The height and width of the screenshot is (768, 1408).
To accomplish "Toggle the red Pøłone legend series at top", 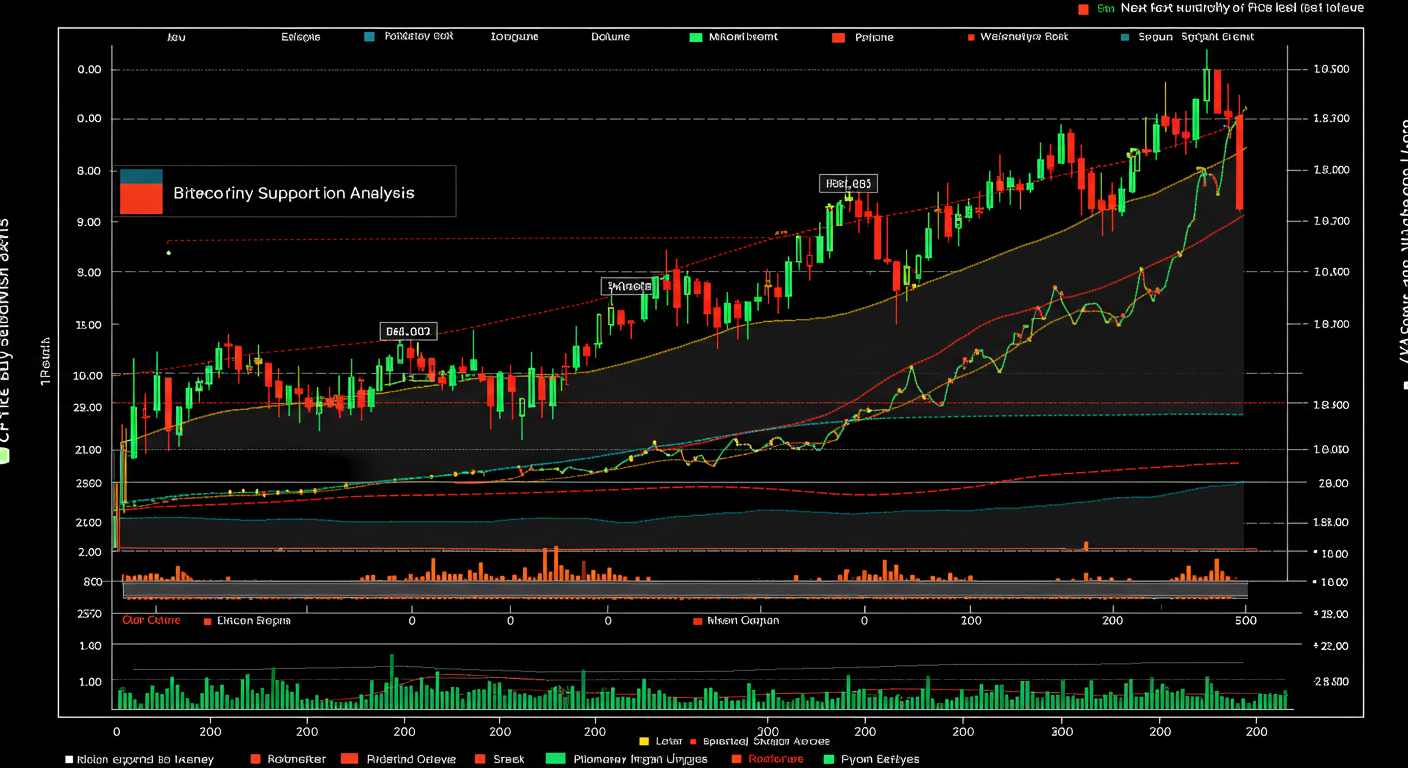I will 862,38.
